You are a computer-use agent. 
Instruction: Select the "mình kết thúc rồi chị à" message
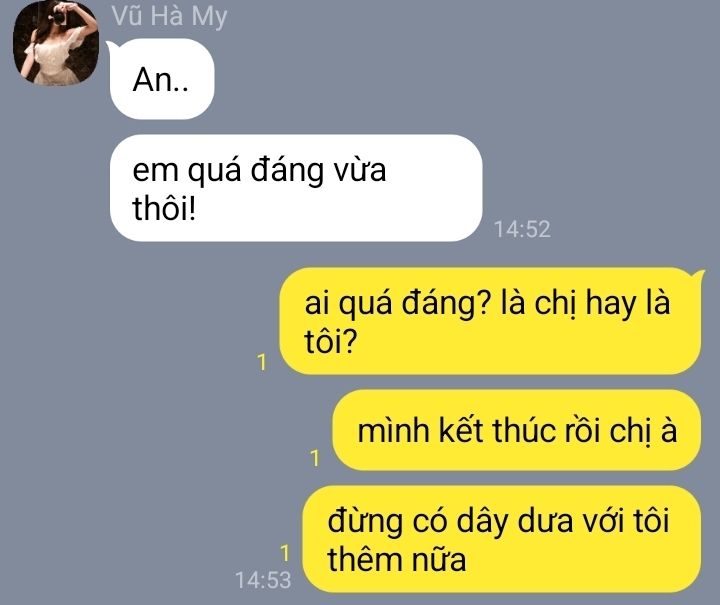click(x=517, y=430)
